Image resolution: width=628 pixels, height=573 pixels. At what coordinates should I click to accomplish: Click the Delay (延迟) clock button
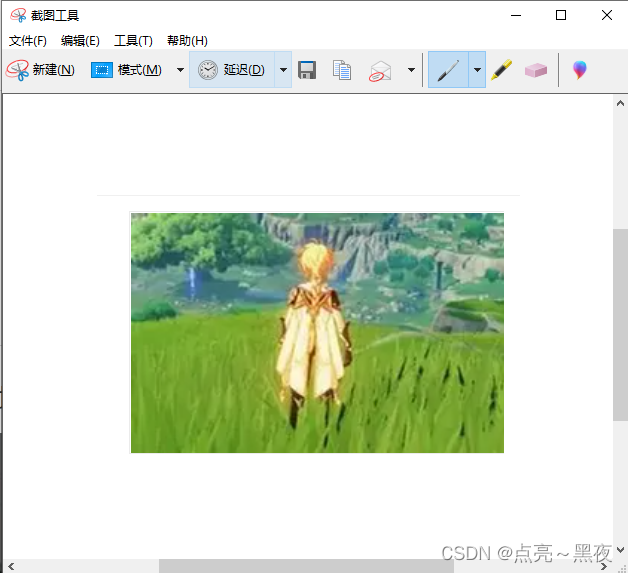click(x=232, y=70)
